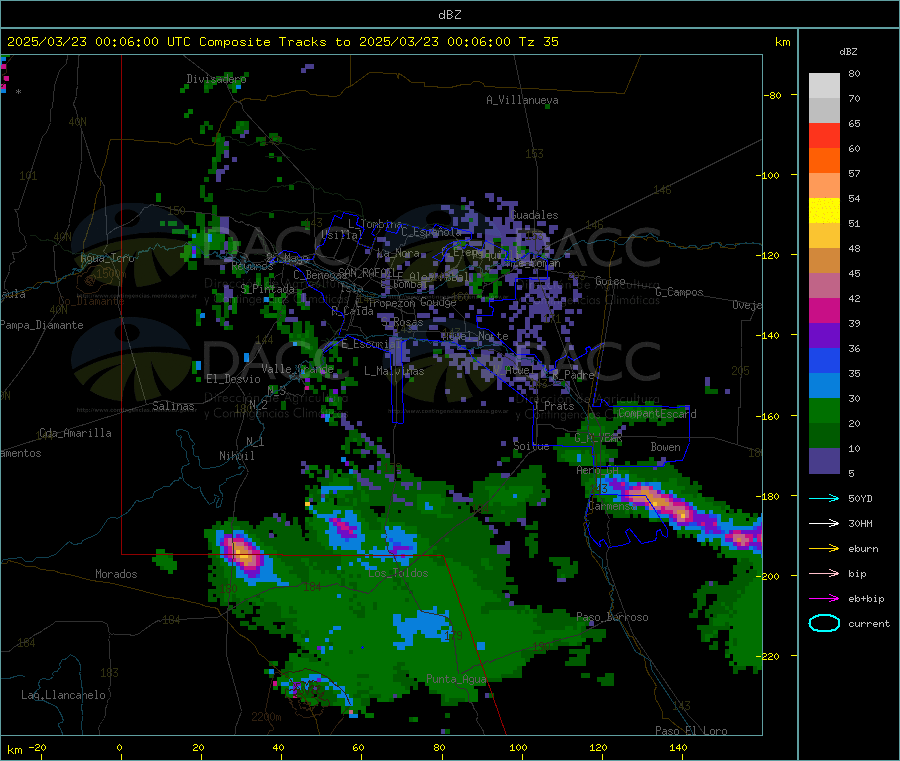The image size is (900, 761).
Task: Click the Paso_El_Loro place label
Action: point(692,731)
